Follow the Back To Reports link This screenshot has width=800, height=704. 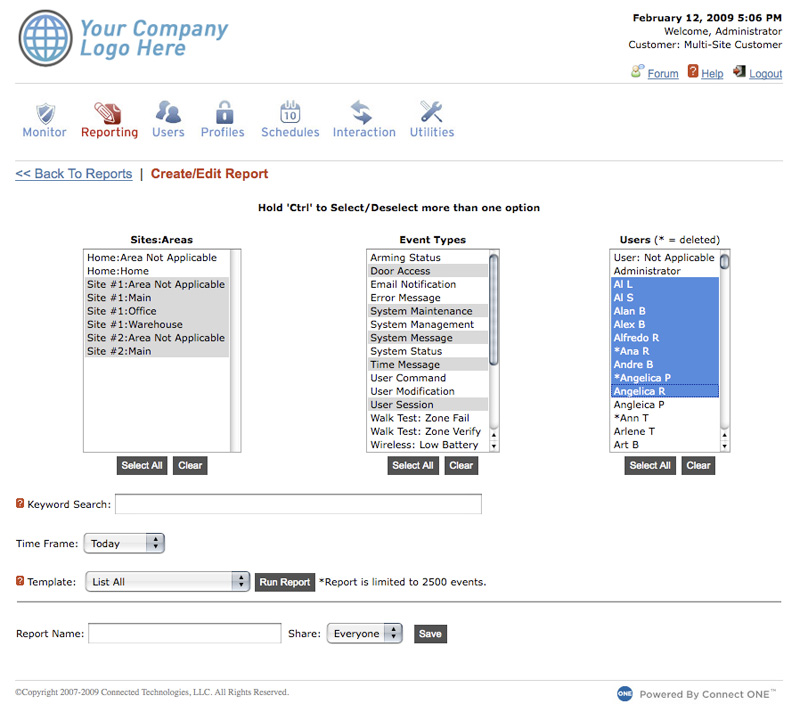[74, 174]
